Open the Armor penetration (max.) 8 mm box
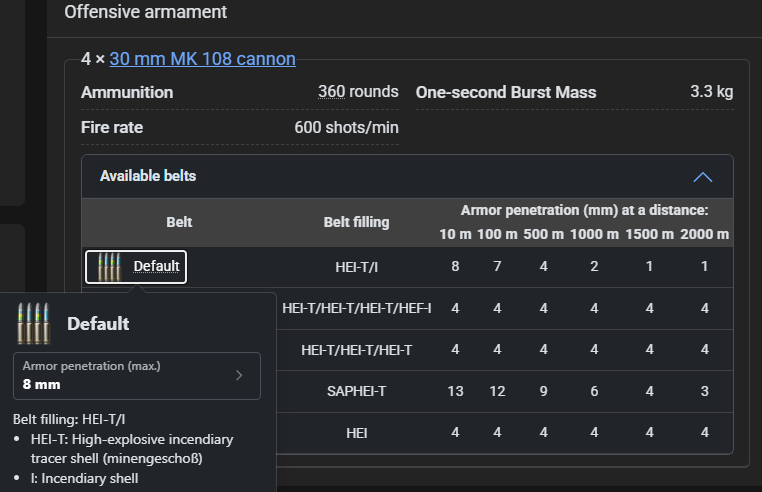Viewport: 762px width, 492px height. click(137, 376)
